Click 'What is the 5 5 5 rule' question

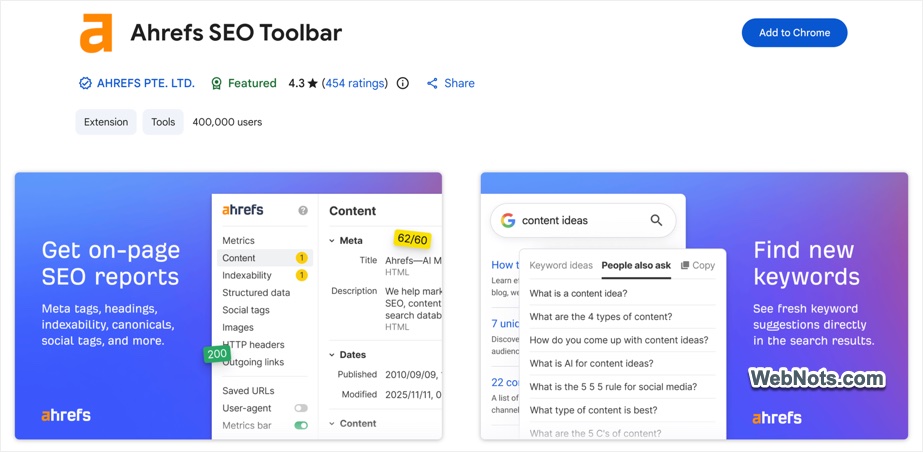click(613, 387)
